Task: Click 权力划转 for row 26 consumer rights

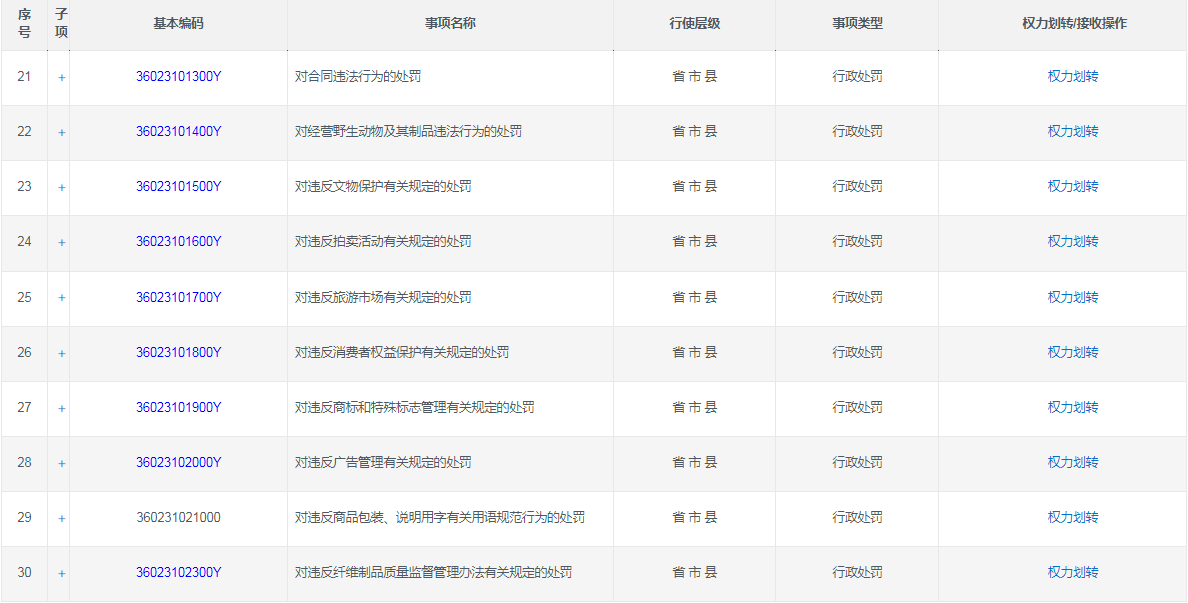Action: 1072,352
